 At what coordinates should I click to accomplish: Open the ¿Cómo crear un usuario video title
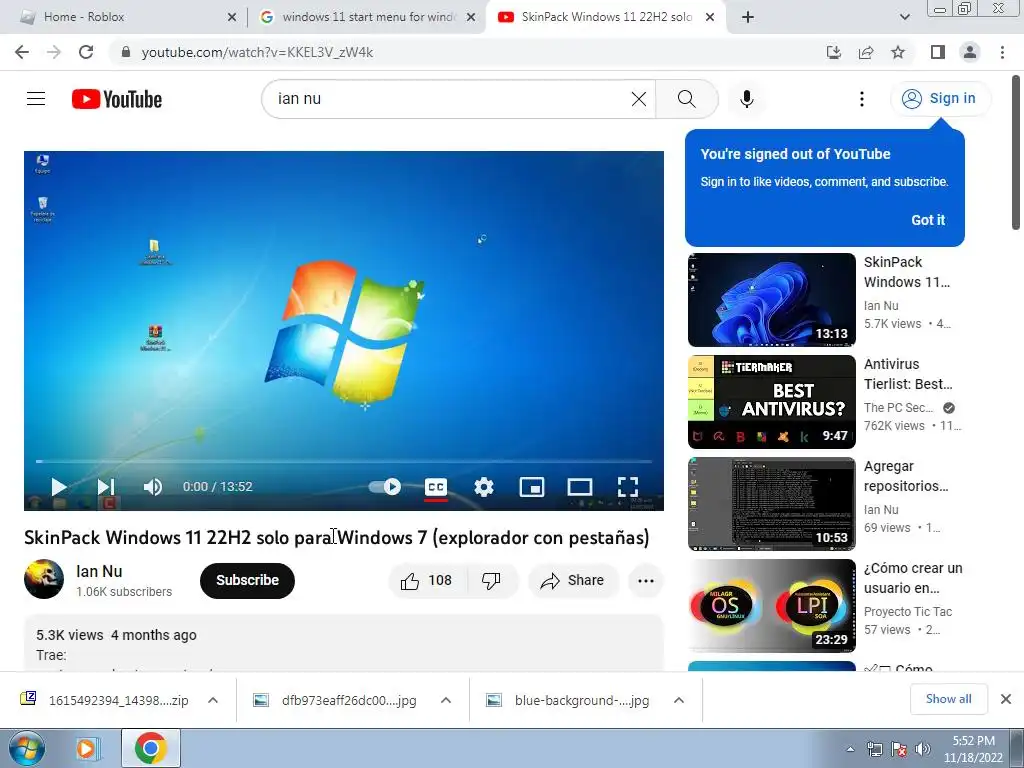(x=913, y=578)
